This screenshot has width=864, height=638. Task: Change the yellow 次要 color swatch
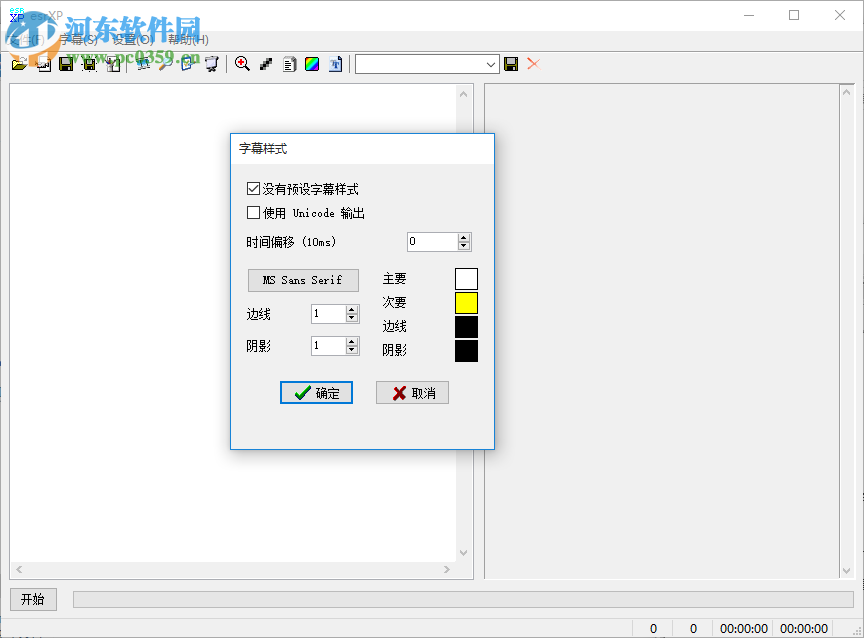tap(466, 302)
